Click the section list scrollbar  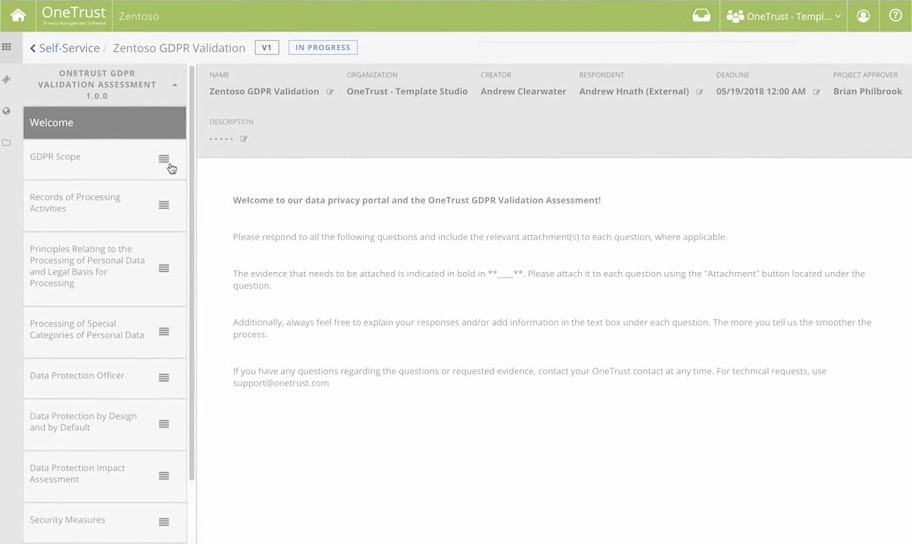point(191,272)
